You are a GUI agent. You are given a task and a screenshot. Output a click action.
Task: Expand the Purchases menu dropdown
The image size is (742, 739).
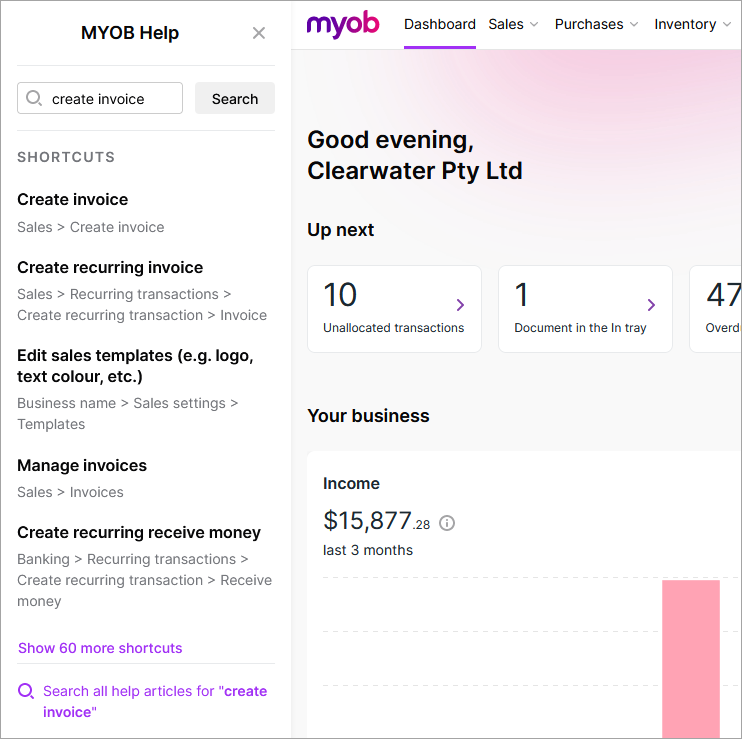click(596, 24)
